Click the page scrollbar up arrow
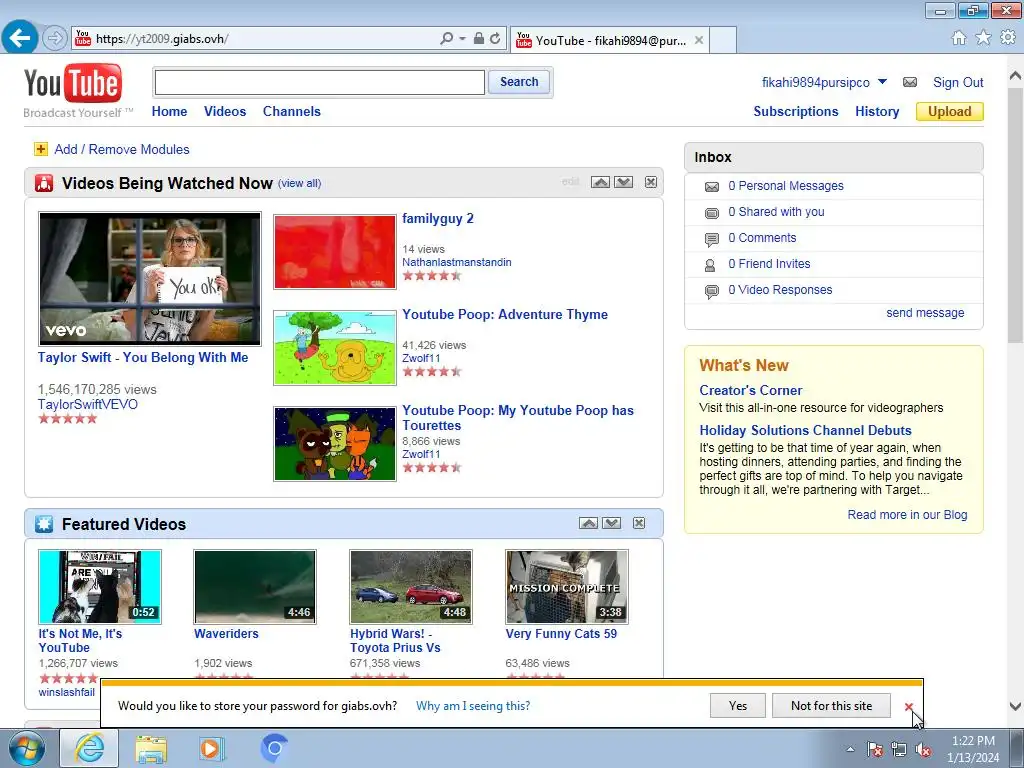The image size is (1024, 768). tap(1016, 75)
